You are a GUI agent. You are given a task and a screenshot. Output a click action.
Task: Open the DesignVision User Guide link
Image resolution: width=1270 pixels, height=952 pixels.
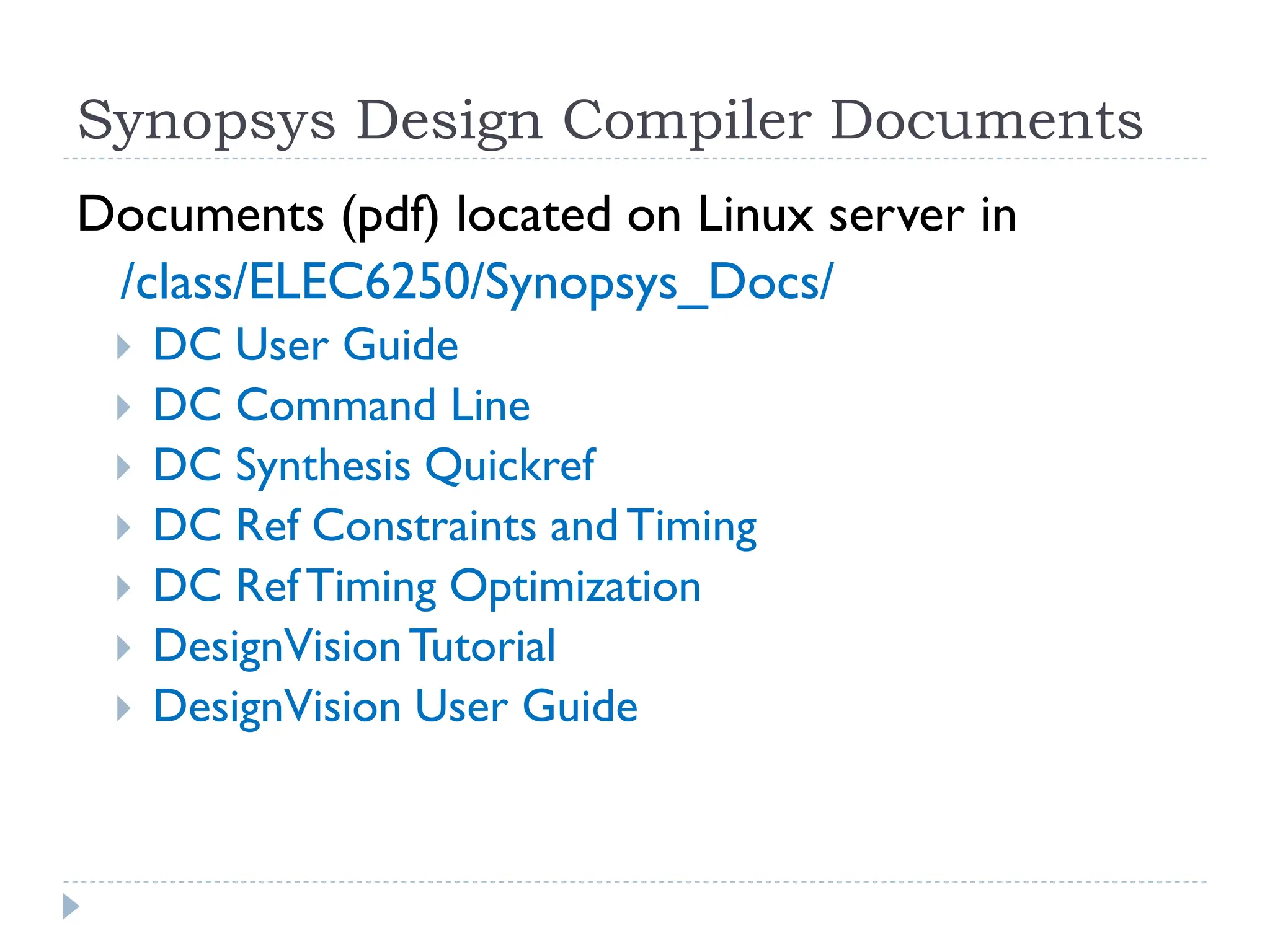click(395, 706)
